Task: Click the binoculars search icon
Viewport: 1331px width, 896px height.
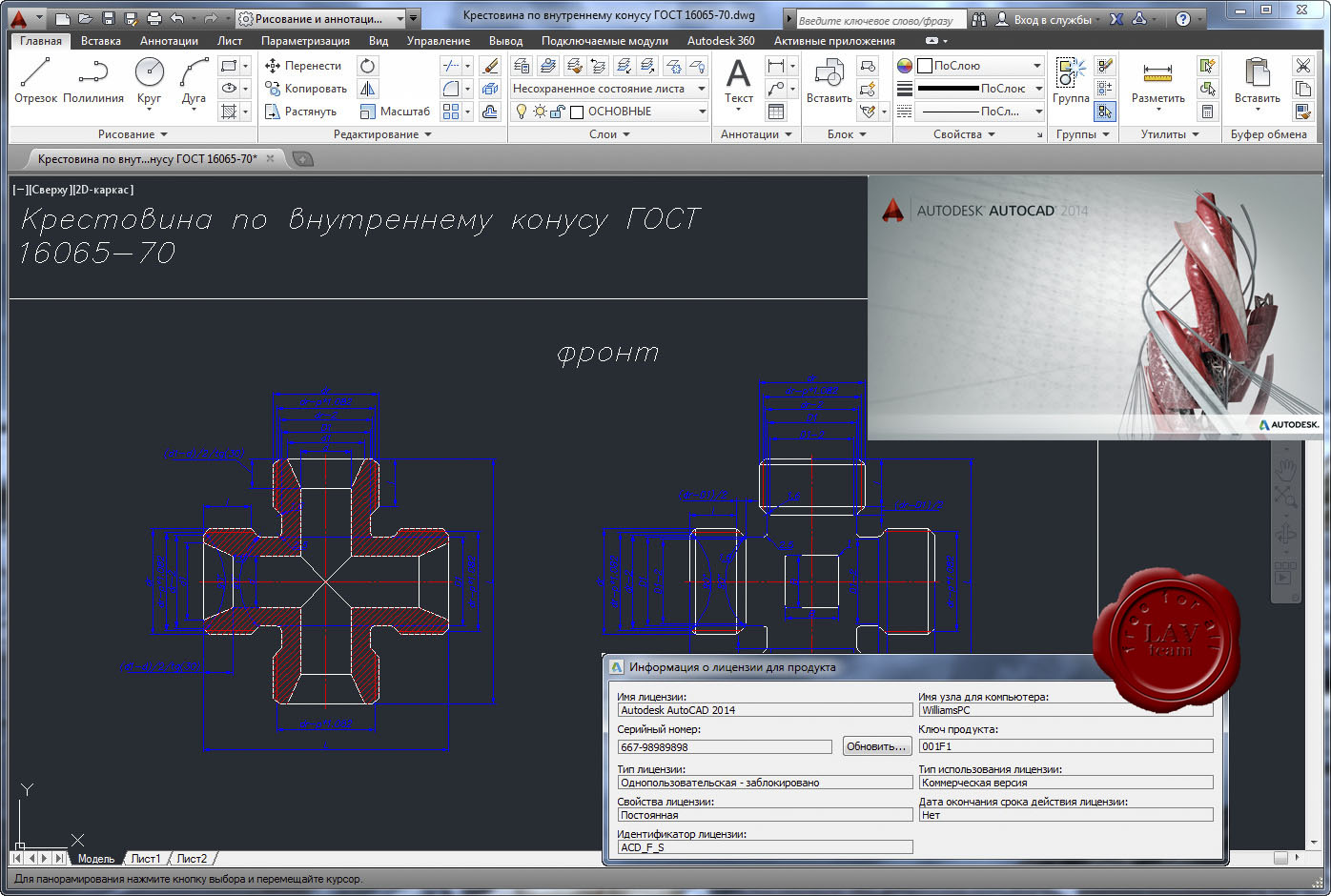Action: [x=979, y=19]
